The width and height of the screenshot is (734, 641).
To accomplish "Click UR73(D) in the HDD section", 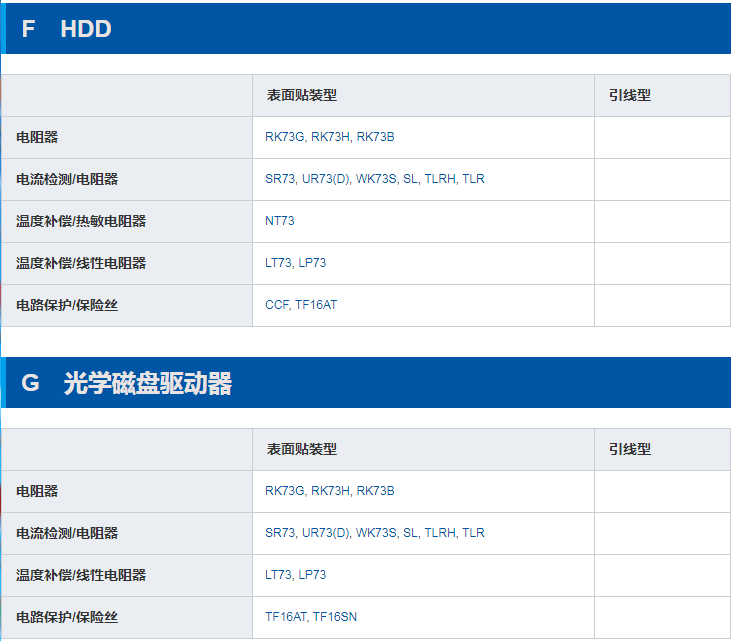I will 325,179.
